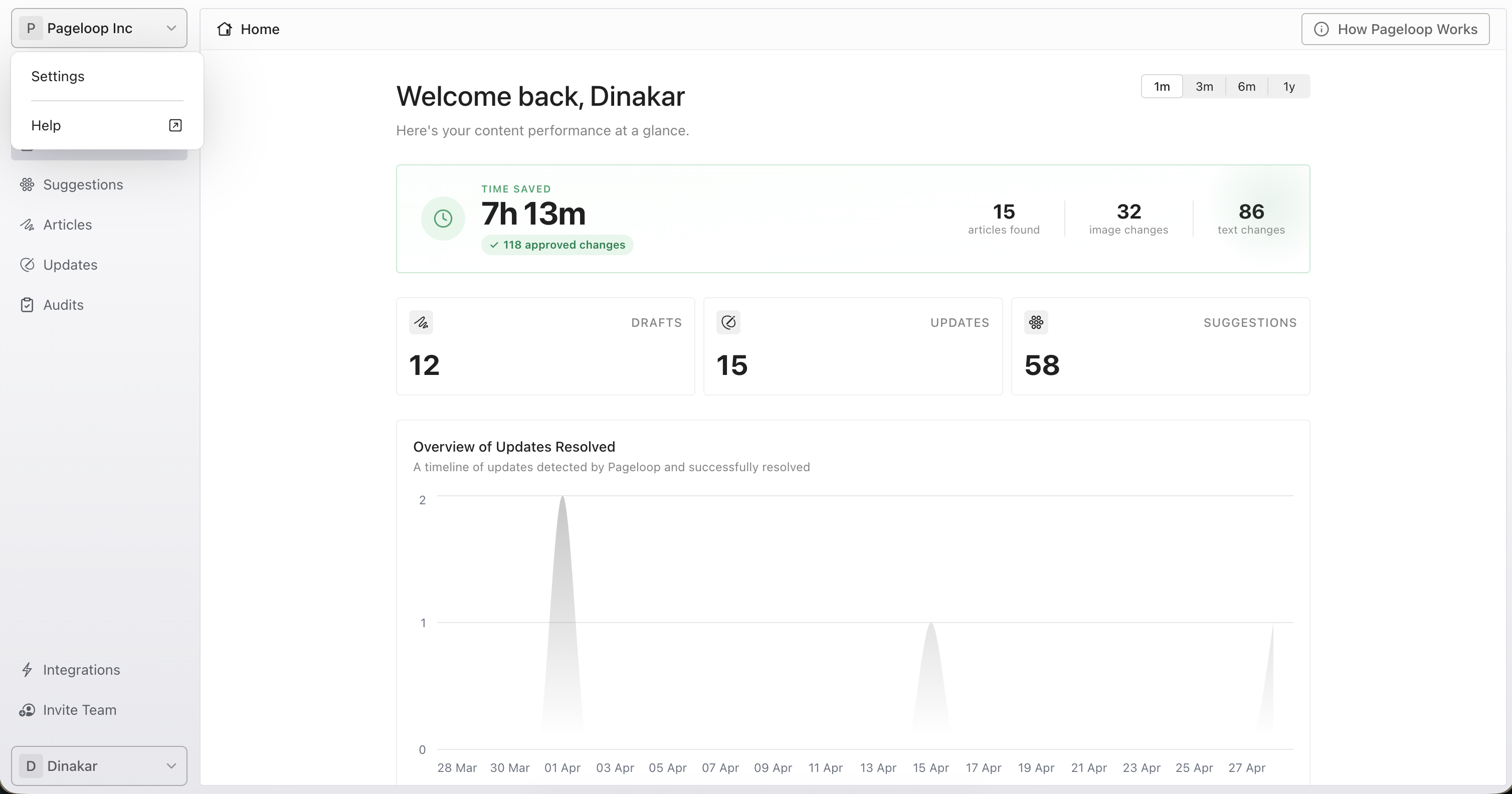
Task: Click the Suggestions flower icon in sidebar
Action: (x=27, y=185)
